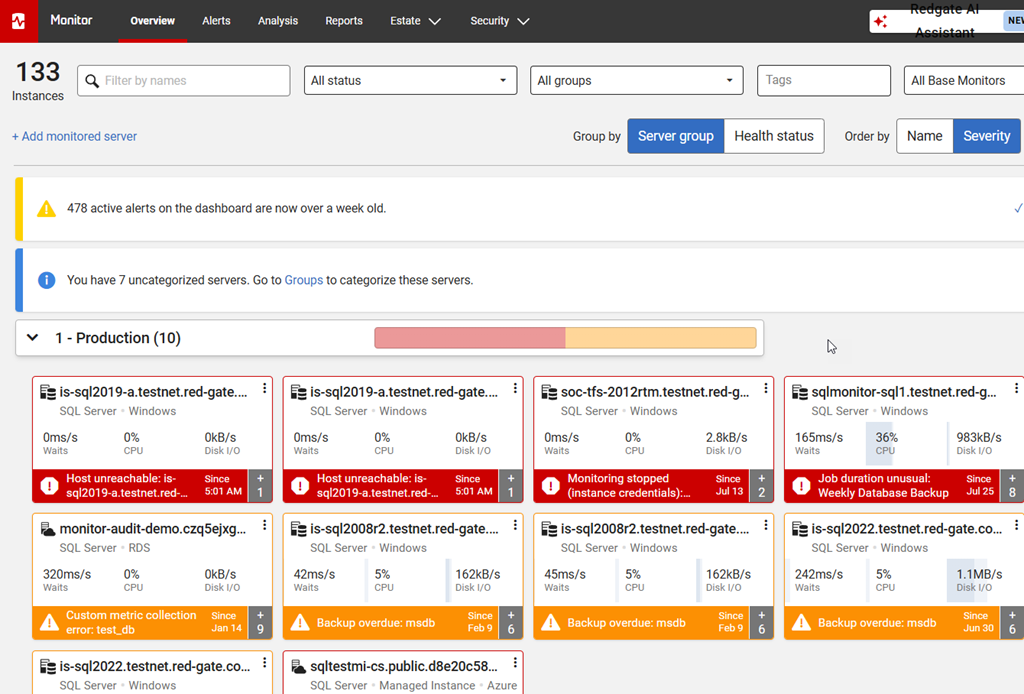Open the All status dropdown
Screen dimensions: 1024x694
(x=410, y=80)
